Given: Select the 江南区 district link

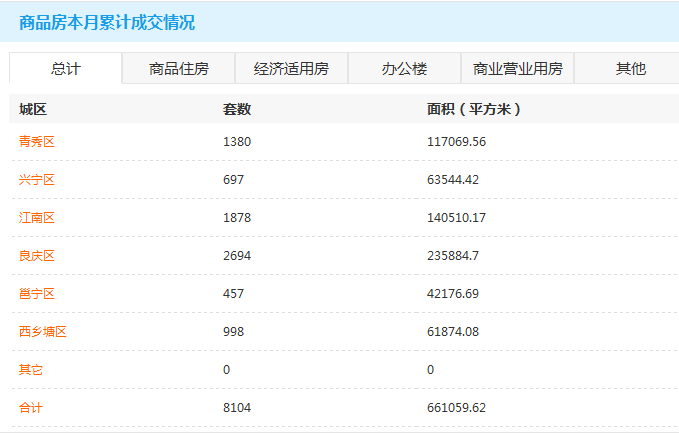Looking at the screenshot, I should pos(37,218).
